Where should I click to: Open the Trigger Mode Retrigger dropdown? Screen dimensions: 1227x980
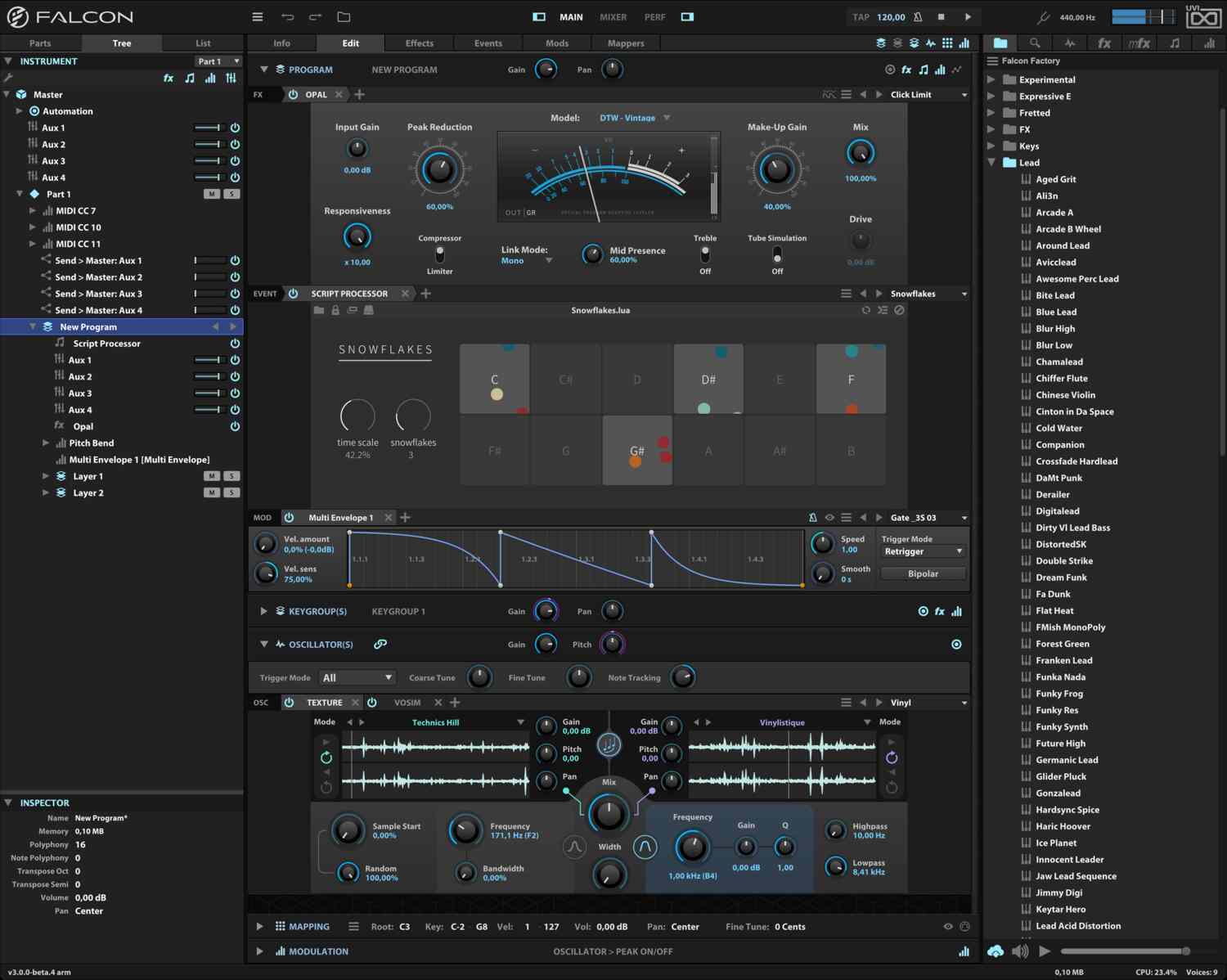pyautogui.click(x=923, y=551)
